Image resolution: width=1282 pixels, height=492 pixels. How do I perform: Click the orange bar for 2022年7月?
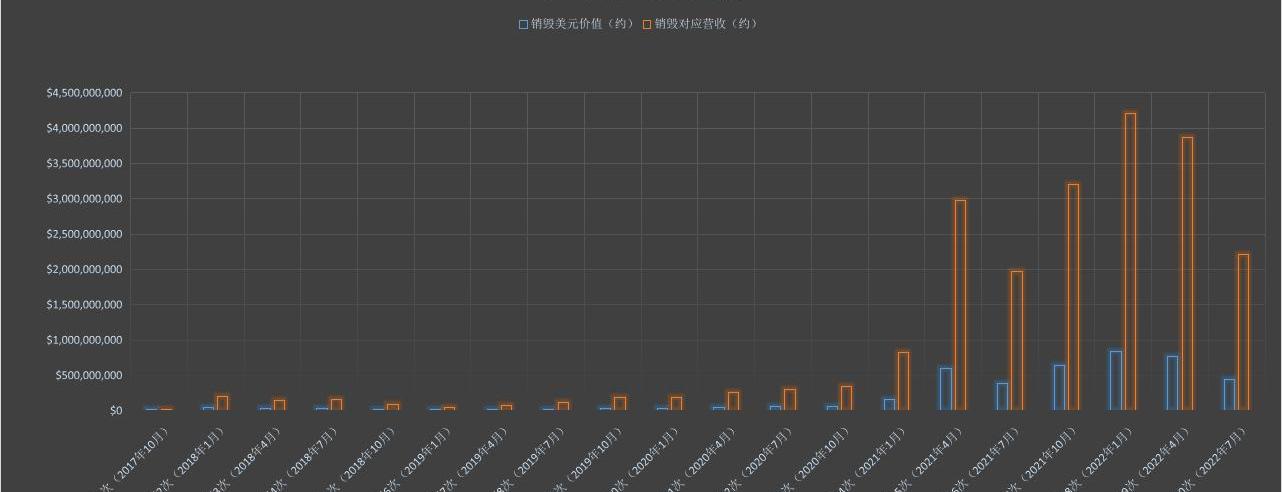click(x=1243, y=331)
